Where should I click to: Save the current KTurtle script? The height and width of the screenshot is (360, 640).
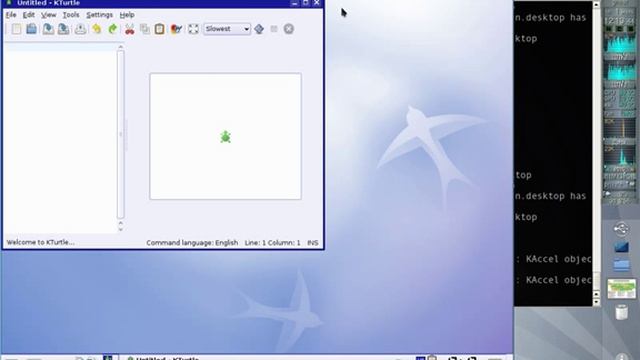[48, 29]
